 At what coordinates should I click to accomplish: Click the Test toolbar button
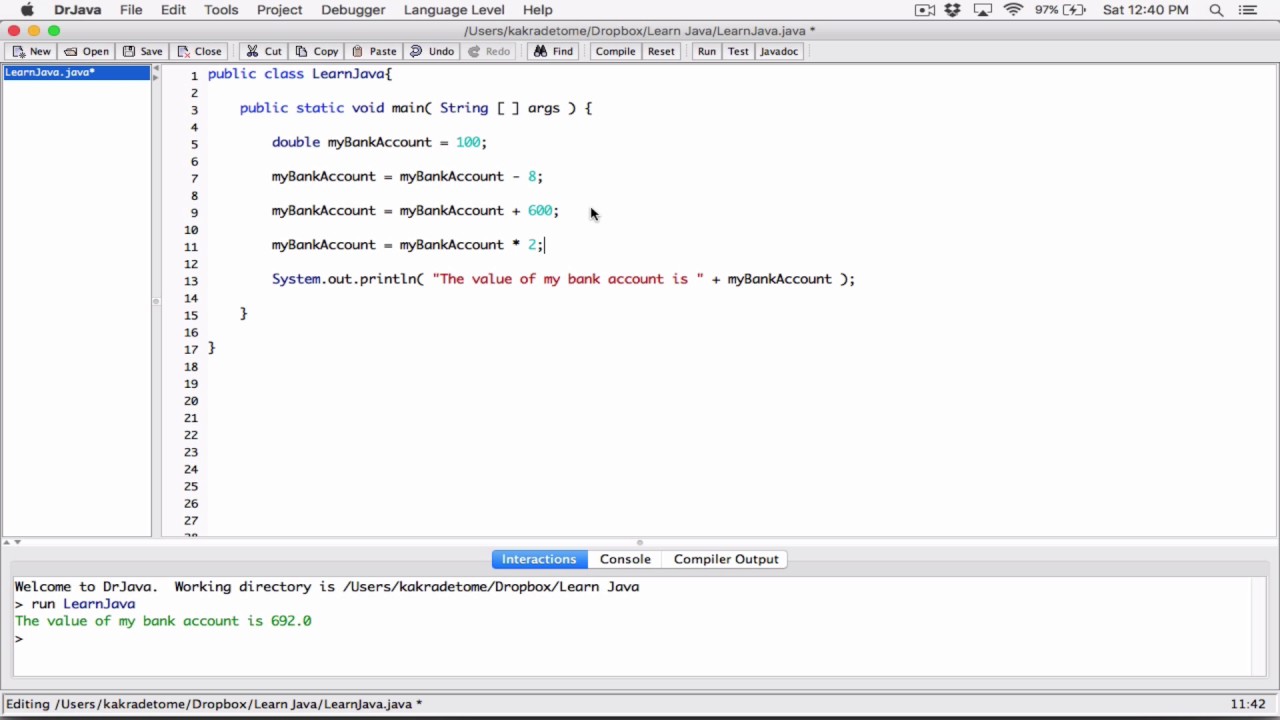tap(738, 51)
